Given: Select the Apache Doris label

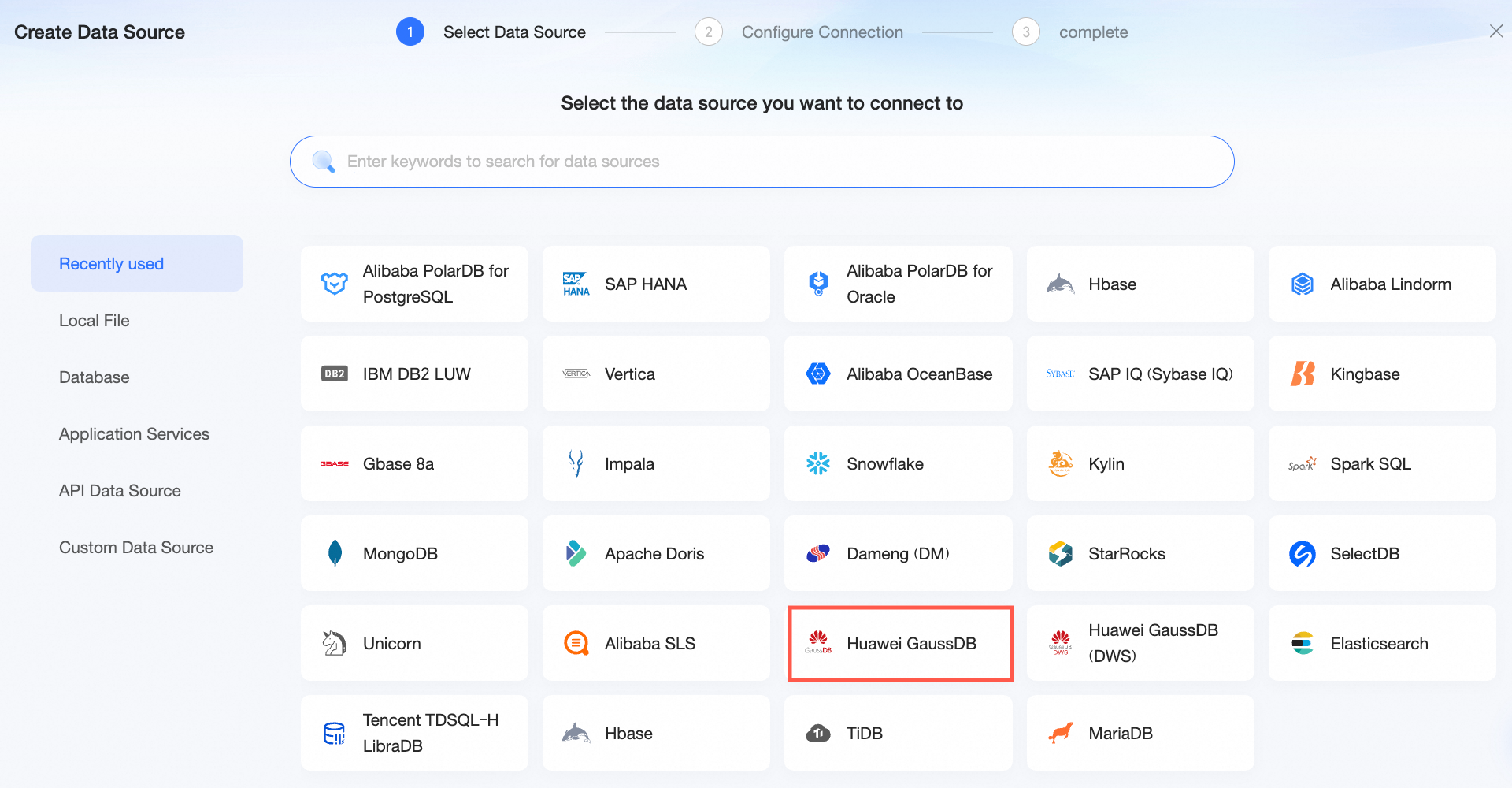Looking at the screenshot, I should 654,553.
